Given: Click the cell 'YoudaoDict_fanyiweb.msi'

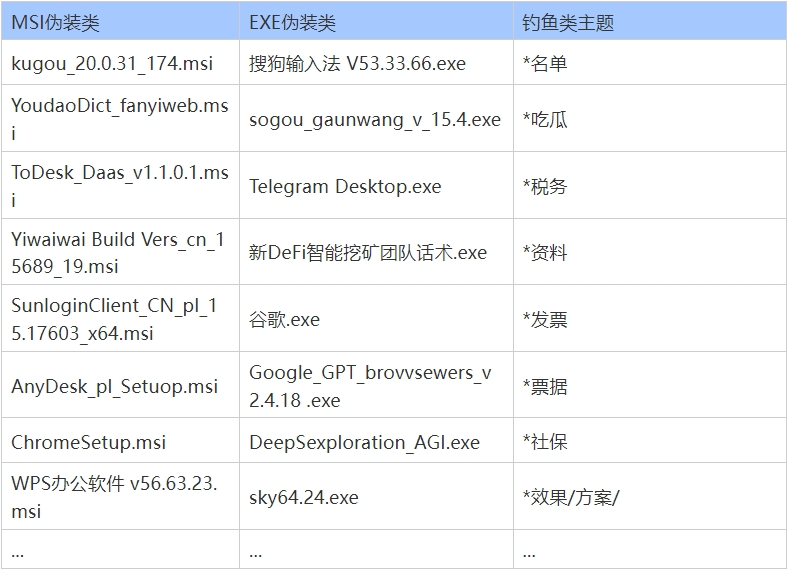Looking at the screenshot, I should coord(120,118).
